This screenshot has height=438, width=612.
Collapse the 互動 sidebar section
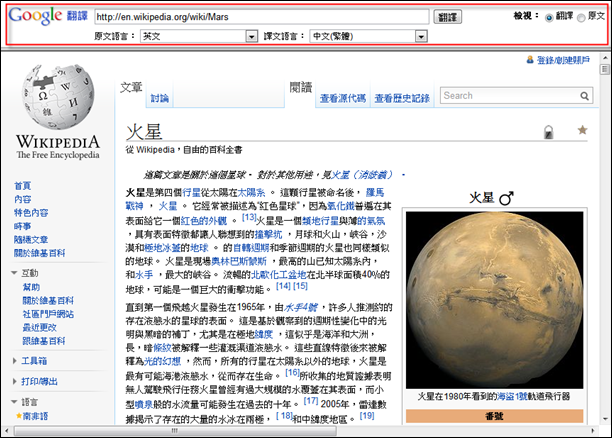[14, 272]
